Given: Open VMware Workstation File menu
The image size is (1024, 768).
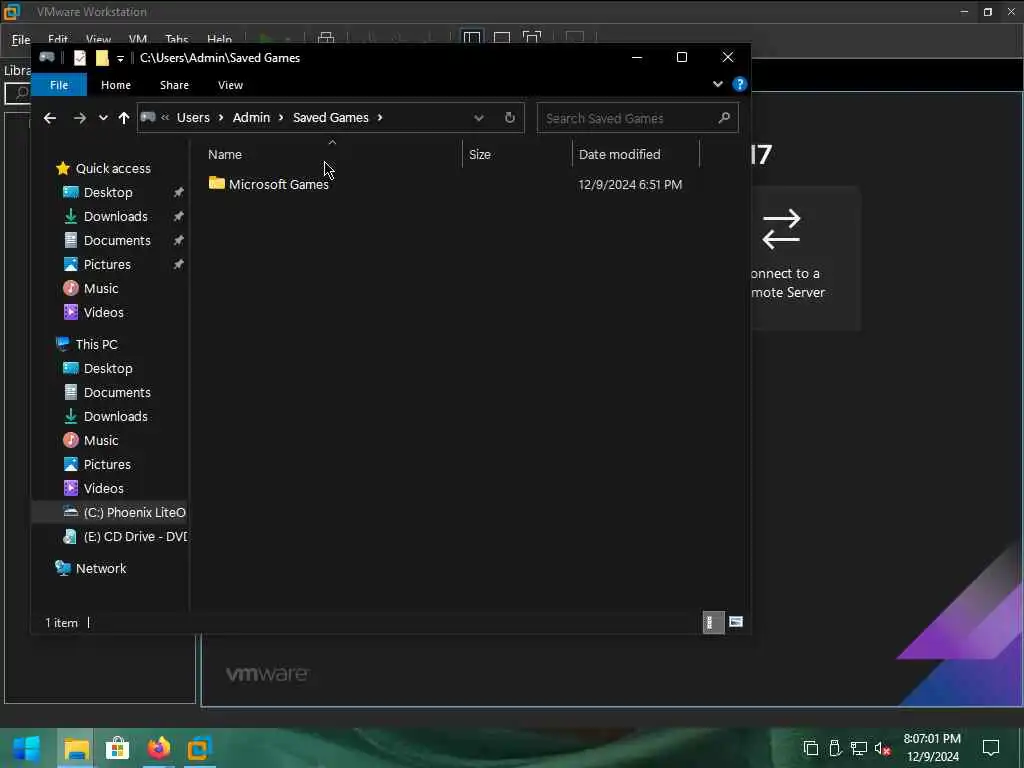Looking at the screenshot, I should [x=21, y=40].
